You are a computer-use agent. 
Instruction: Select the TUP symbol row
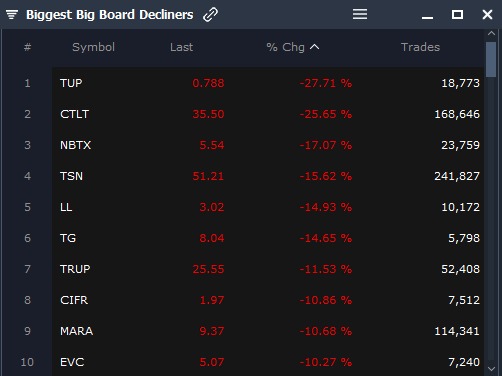(268, 83)
